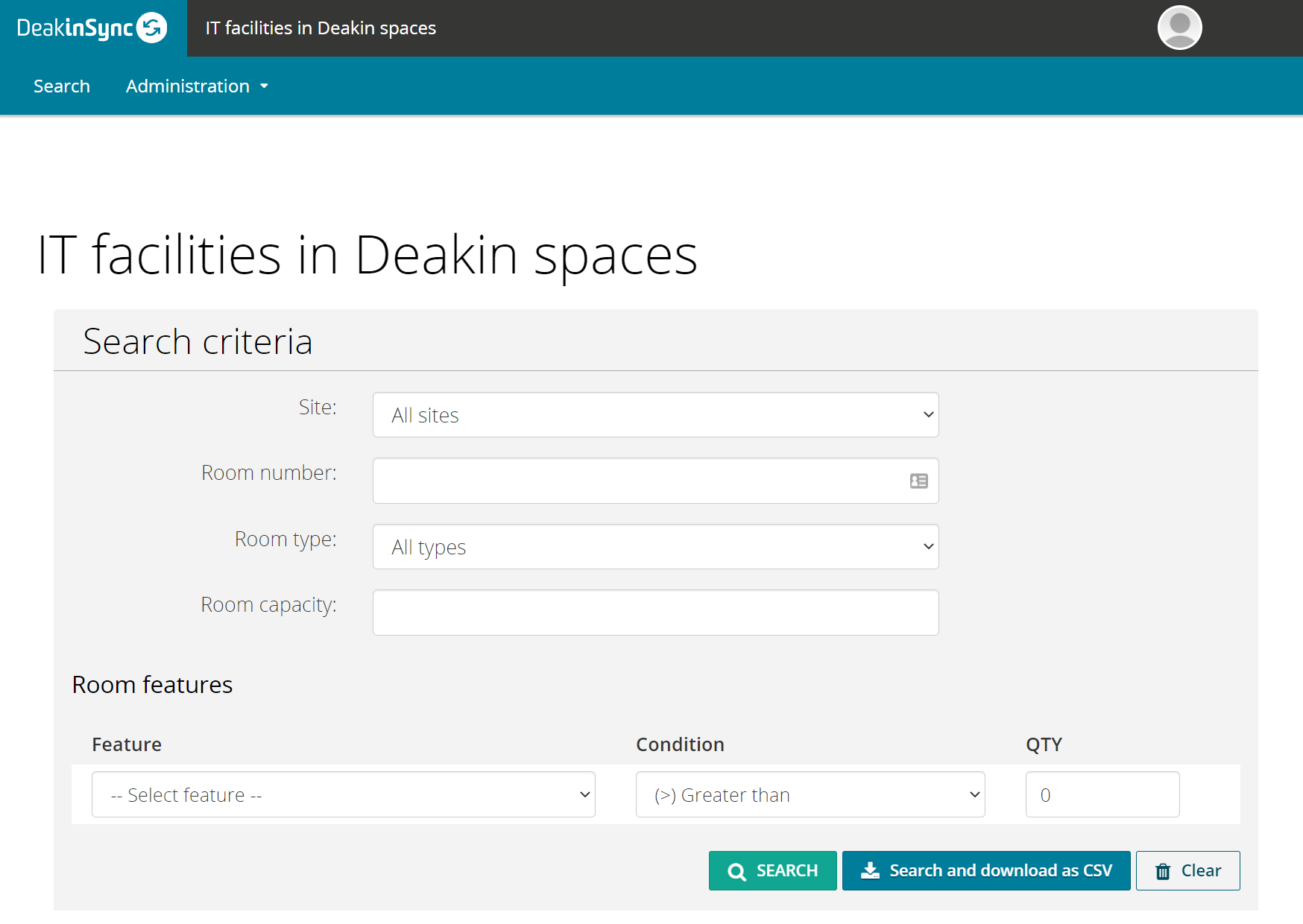Click the green SEARCH button
This screenshot has height=924, width=1303.
772,870
